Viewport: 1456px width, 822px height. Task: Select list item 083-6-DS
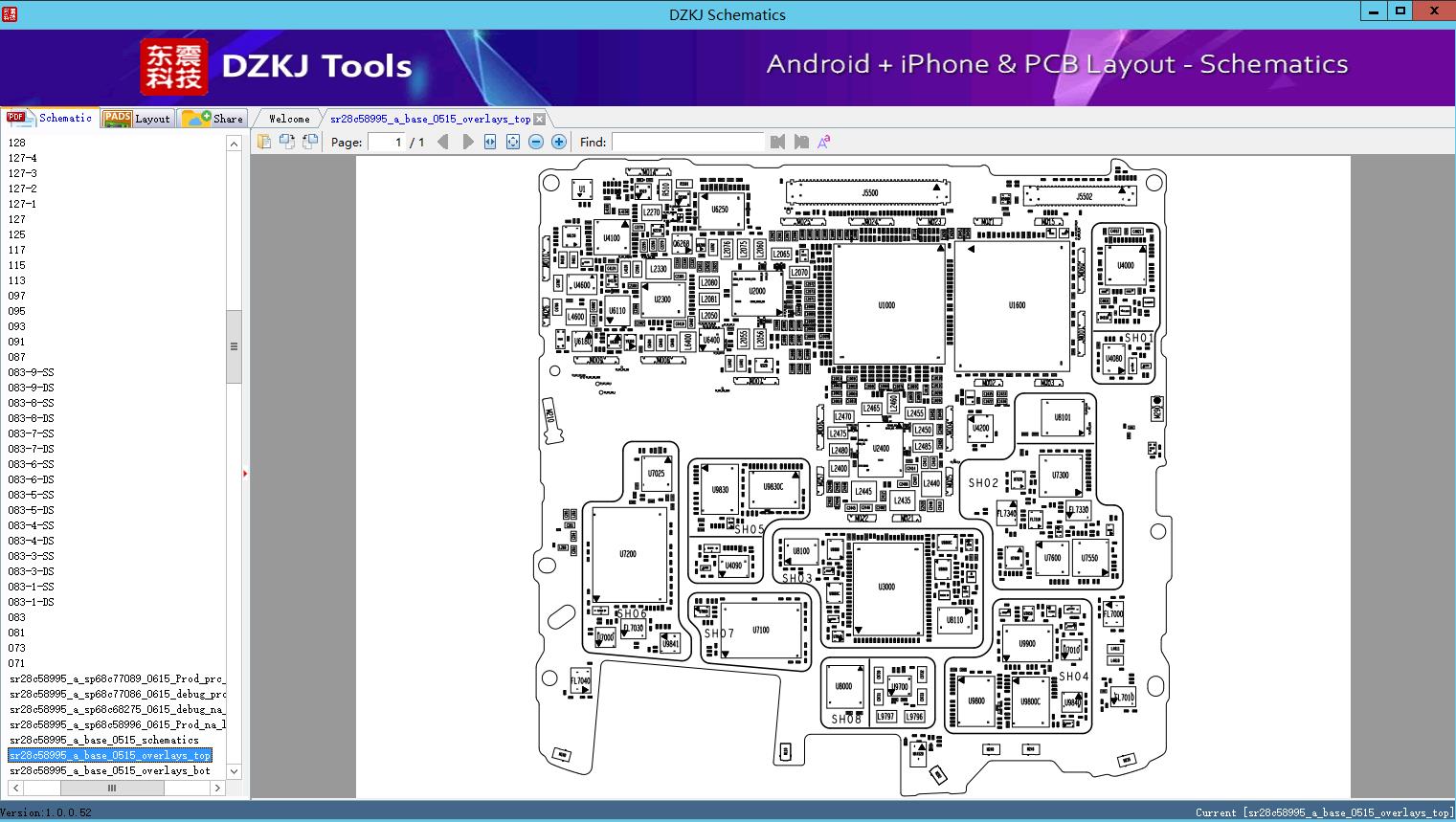[x=32, y=479]
